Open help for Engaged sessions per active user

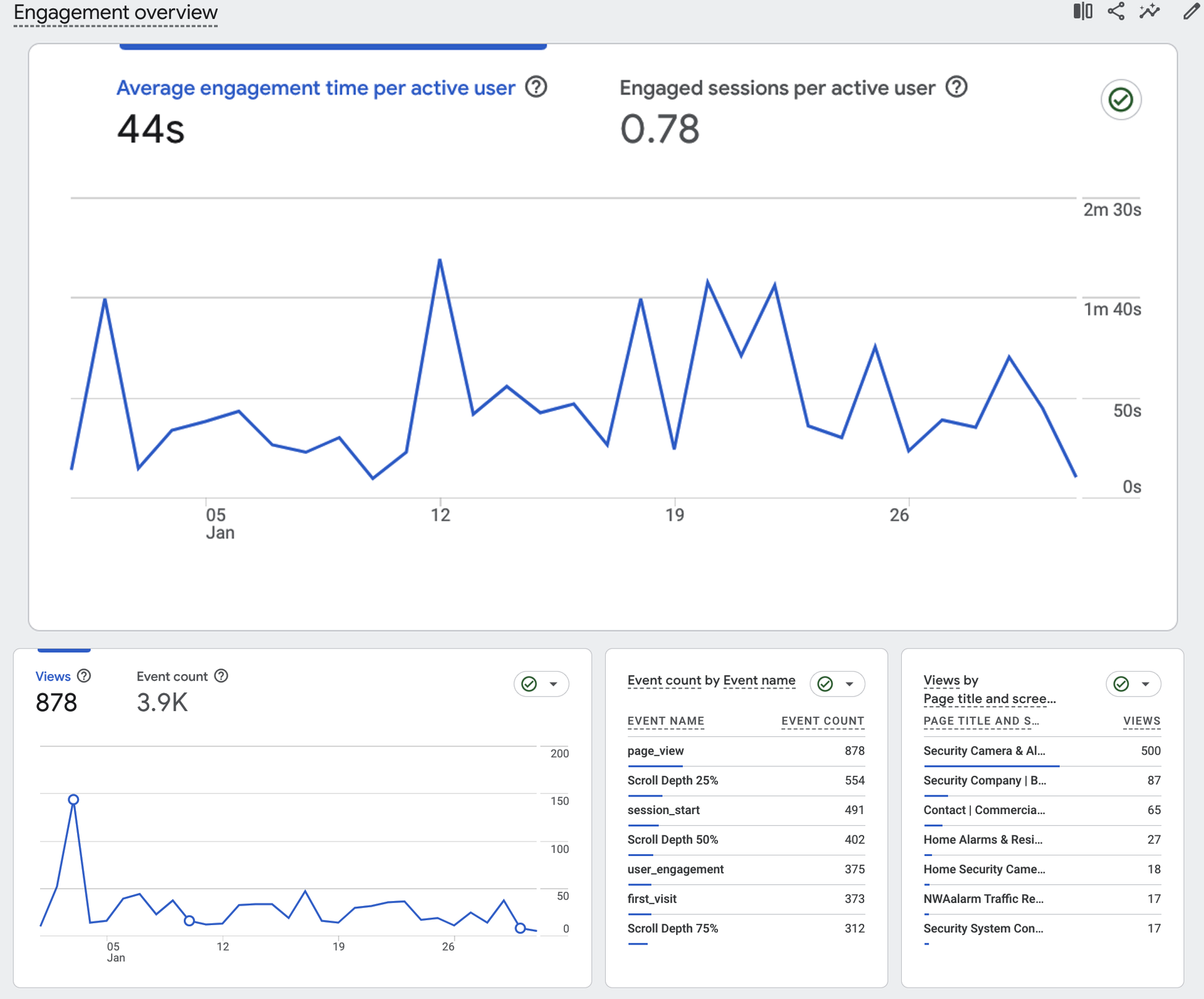coord(956,87)
